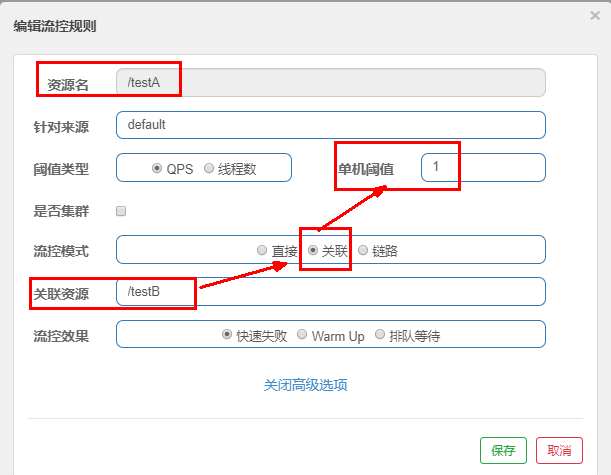
Task: Click the 单机阈值 input field
Action: pos(483,168)
